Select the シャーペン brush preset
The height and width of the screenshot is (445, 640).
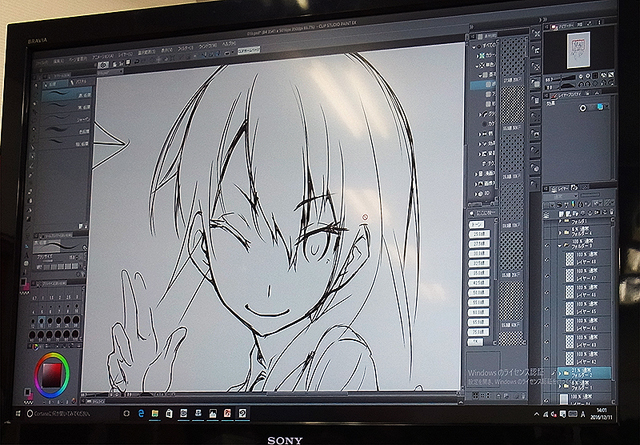(66, 118)
